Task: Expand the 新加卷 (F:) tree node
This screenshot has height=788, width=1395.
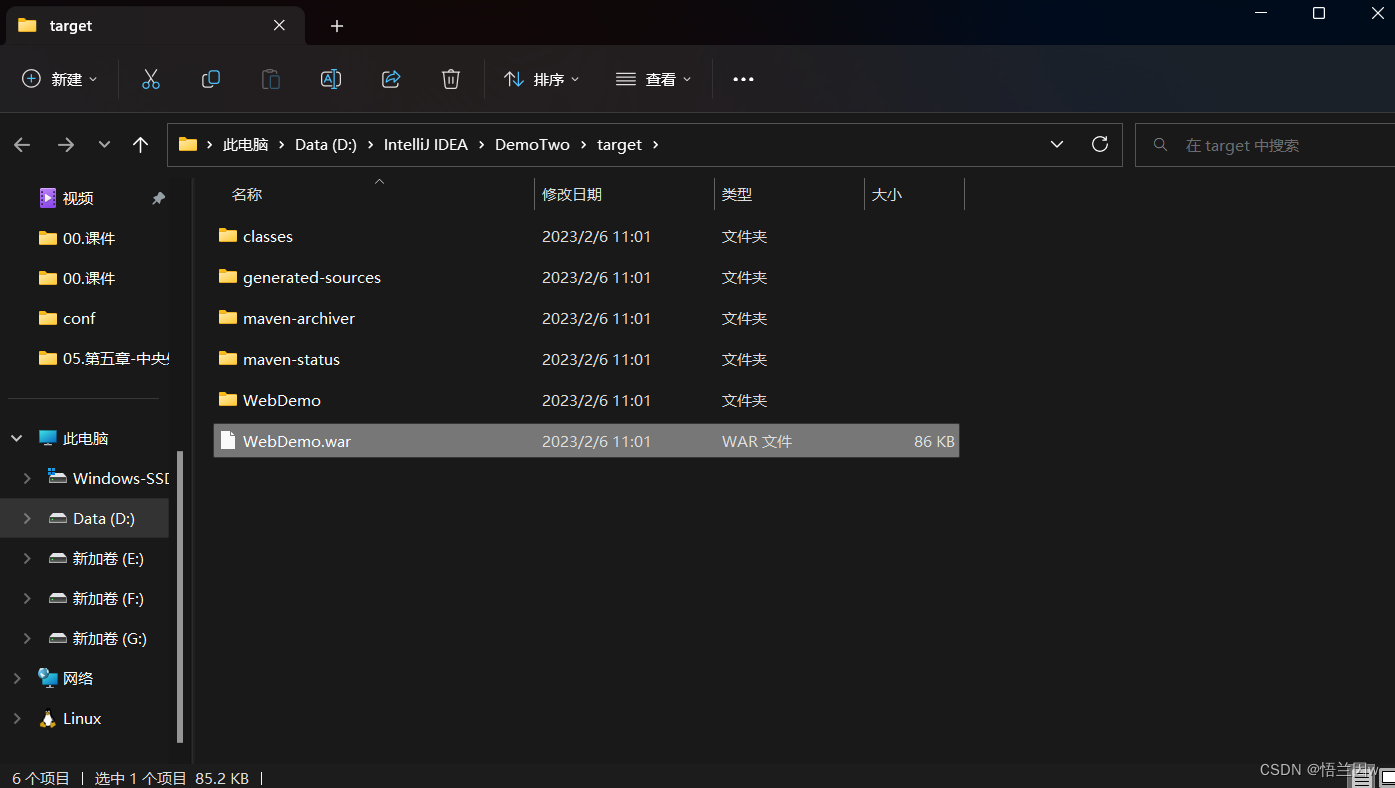Action: click(x=27, y=598)
